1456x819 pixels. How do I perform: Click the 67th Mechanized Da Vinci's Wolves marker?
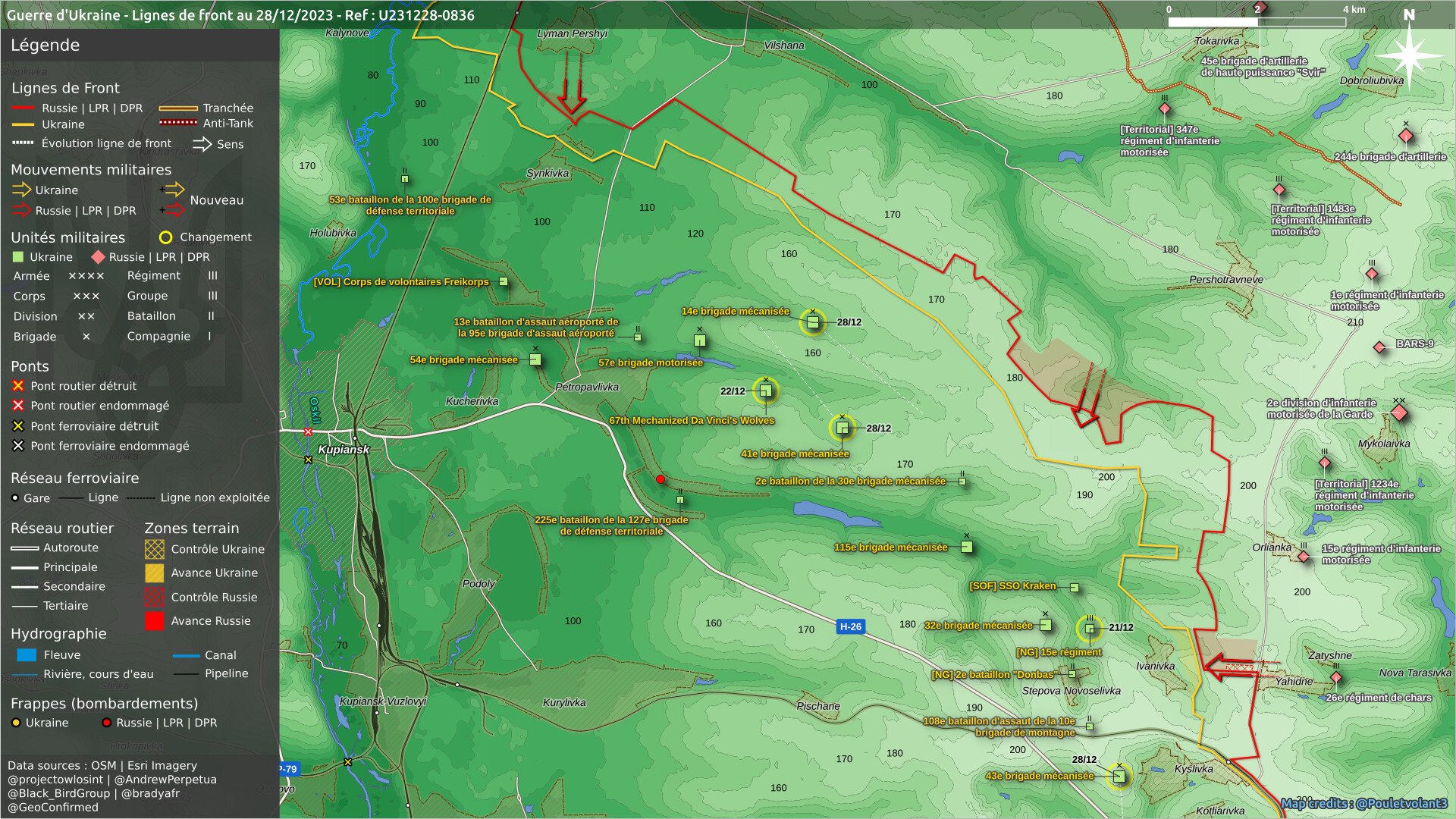click(765, 391)
